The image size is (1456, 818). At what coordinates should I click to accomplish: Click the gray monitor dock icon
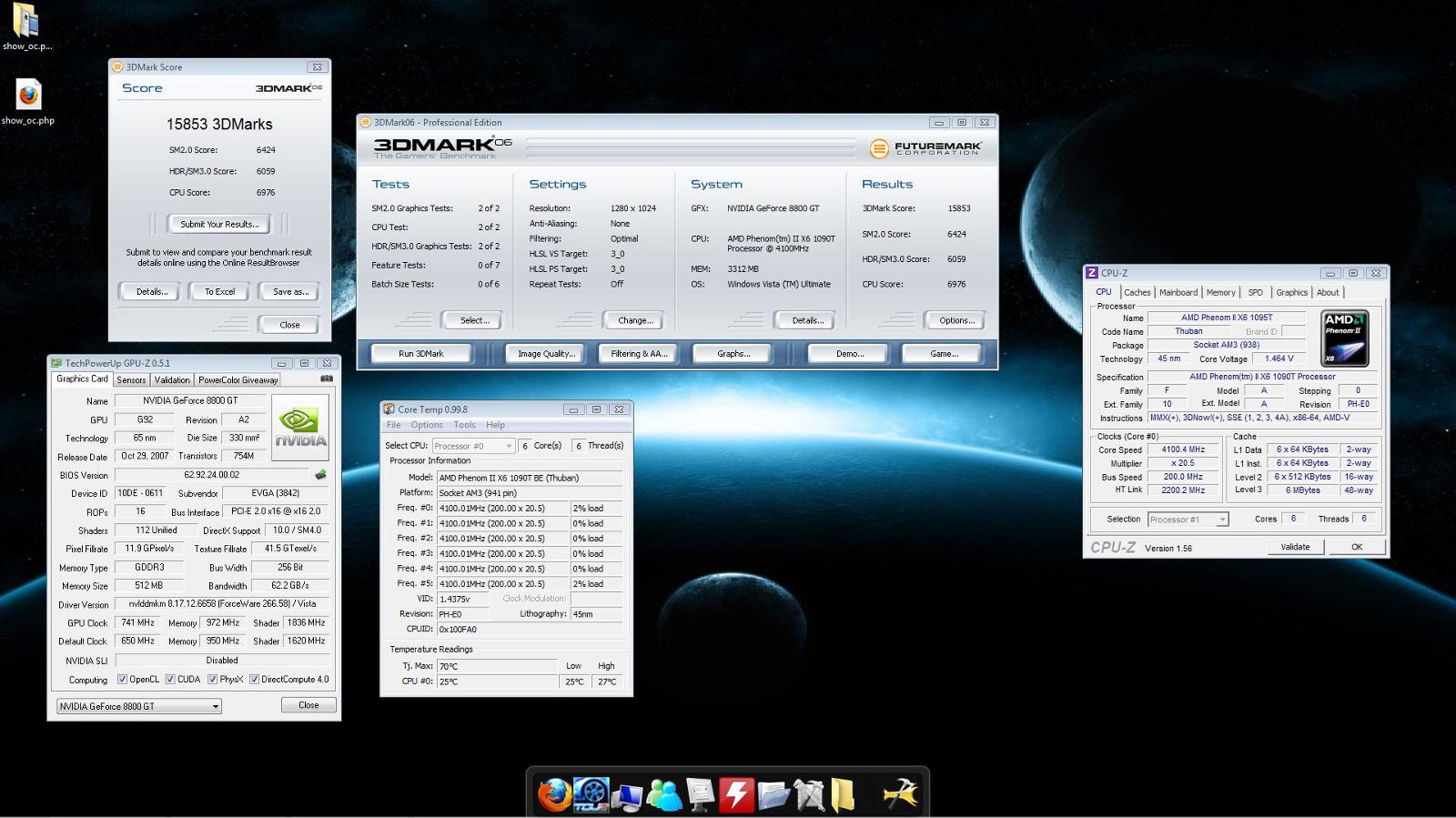click(x=700, y=795)
